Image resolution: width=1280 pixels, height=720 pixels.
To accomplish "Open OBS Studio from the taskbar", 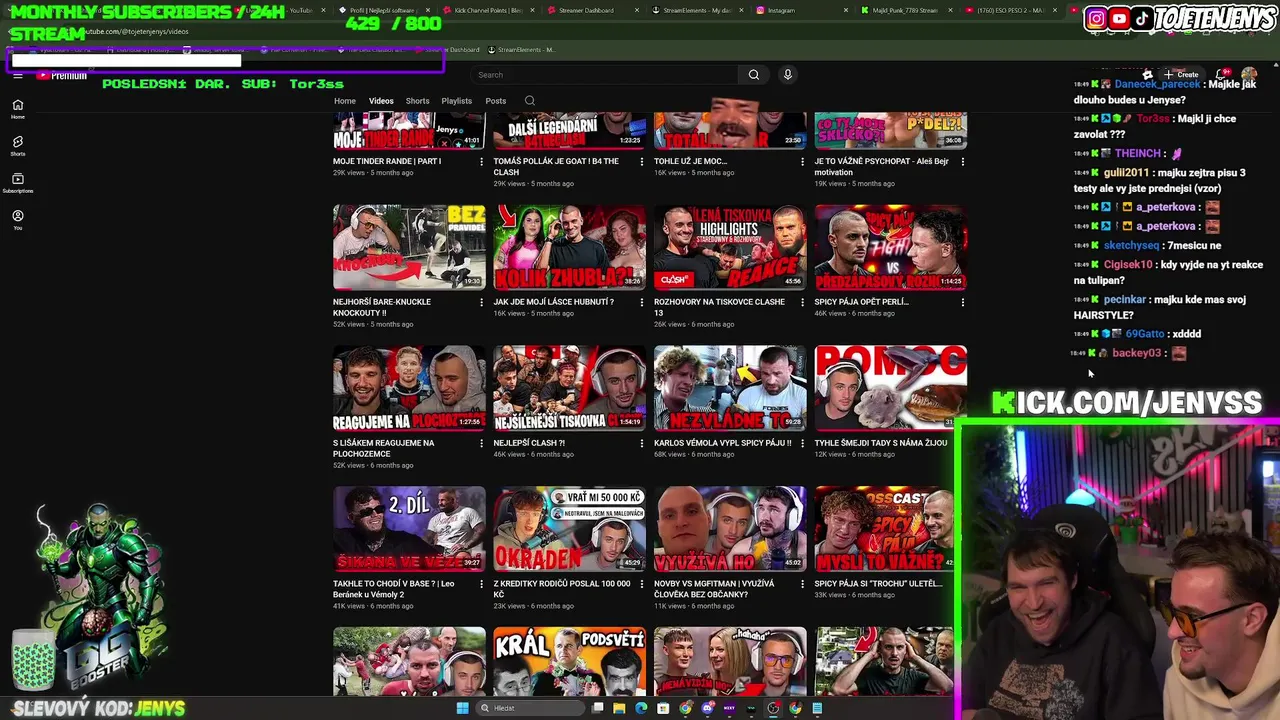I will point(773,708).
